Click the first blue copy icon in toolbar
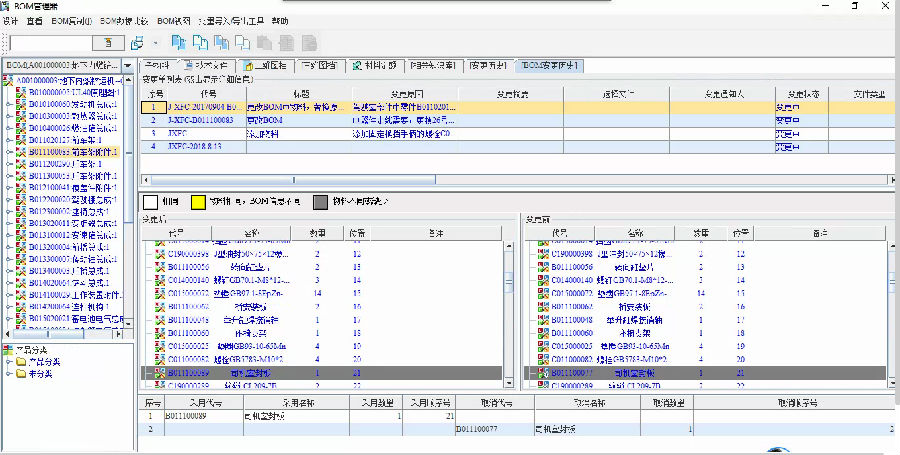Screen dimensions: 900x455 point(179,43)
